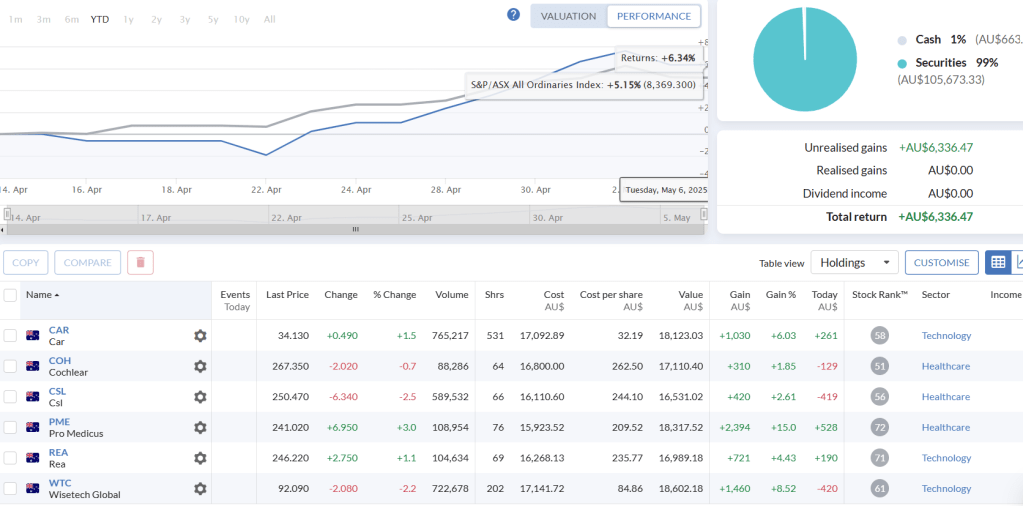The height and width of the screenshot is (506, 1023).
Task: Switch to the Valuation tab
Action: (x=568, y=16)
